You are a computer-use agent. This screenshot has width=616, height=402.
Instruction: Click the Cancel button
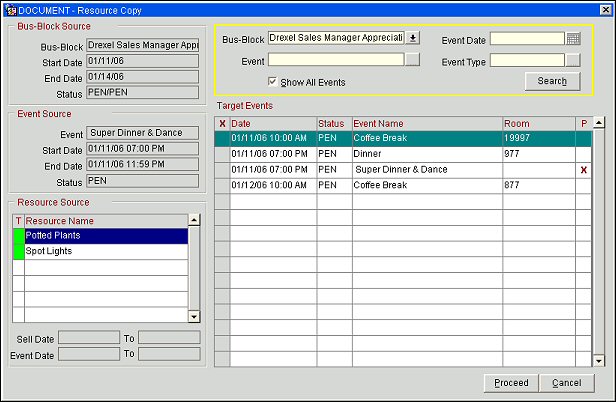pos(566,383)
